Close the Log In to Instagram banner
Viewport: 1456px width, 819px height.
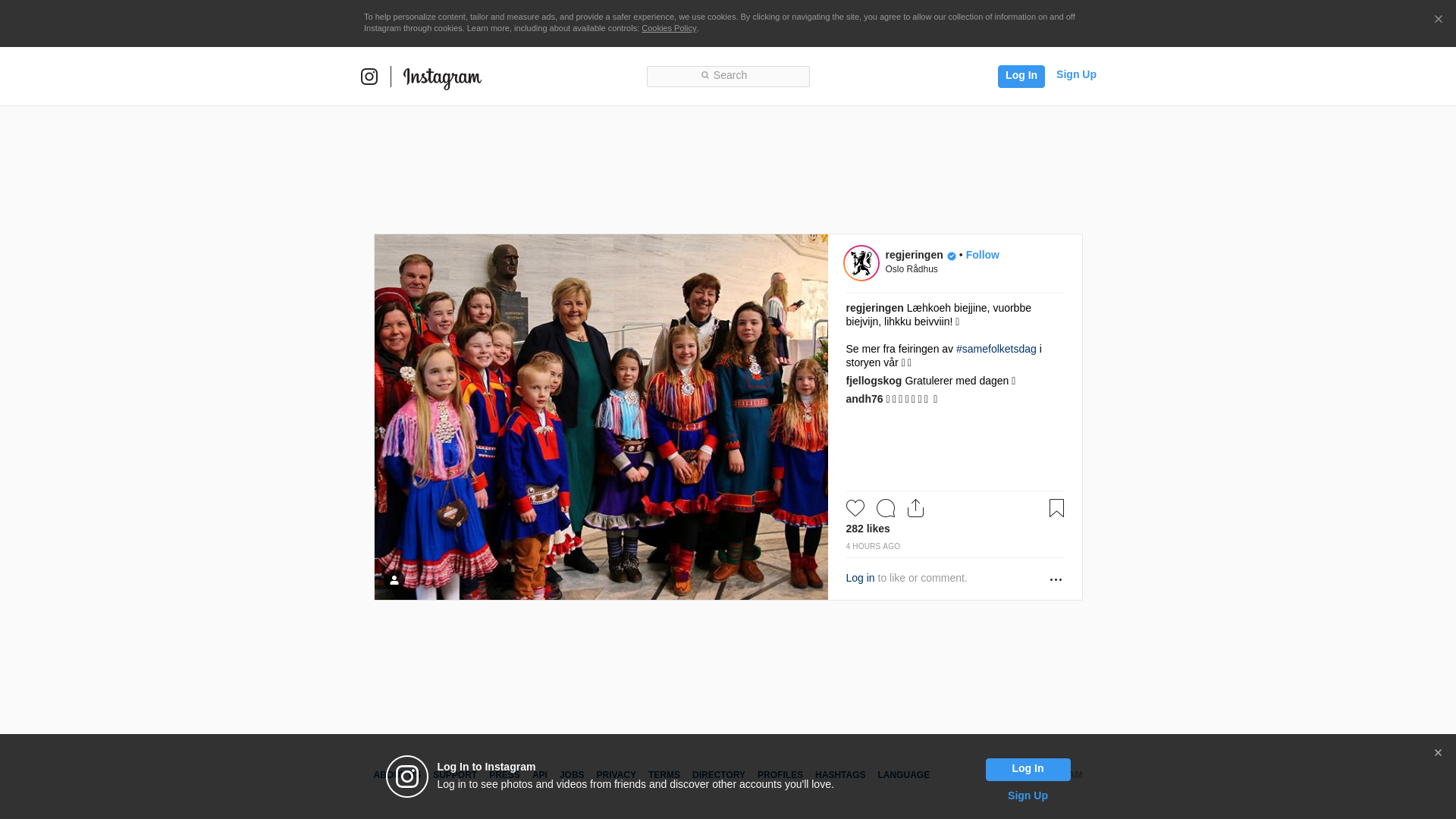point(1438,753)
